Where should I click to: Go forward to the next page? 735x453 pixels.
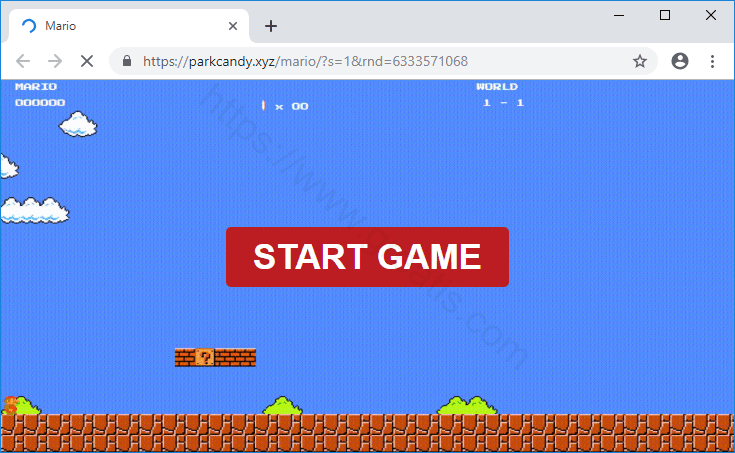click(x=55, y=61)
